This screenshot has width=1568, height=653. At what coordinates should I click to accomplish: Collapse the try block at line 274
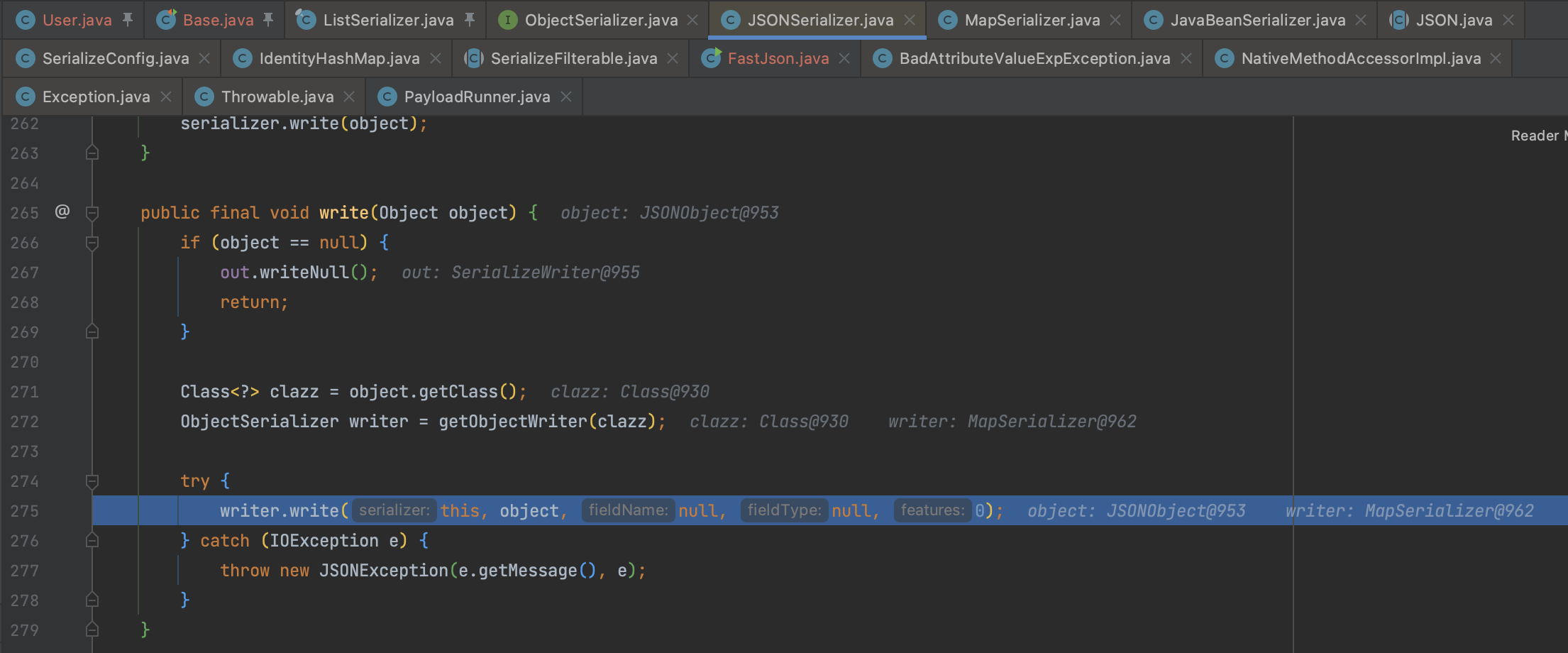(92, 481)
